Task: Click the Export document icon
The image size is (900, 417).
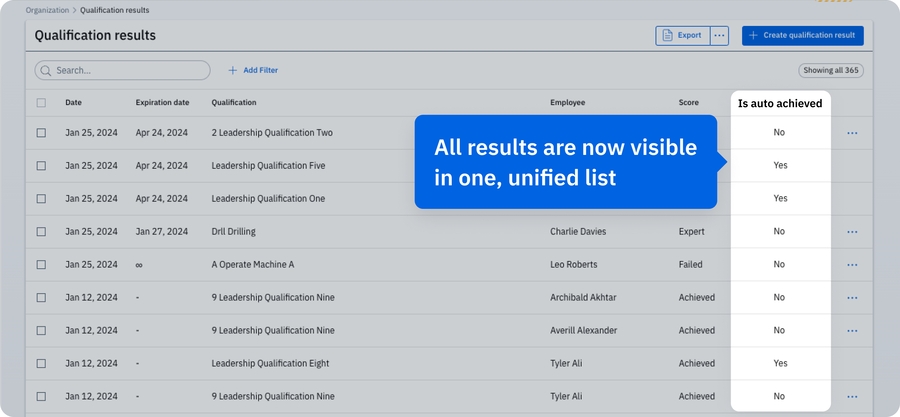Action: 667,36
